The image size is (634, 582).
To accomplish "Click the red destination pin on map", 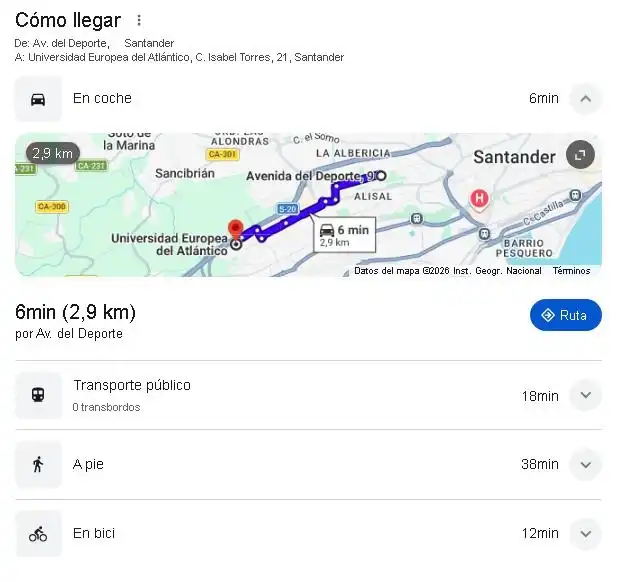I will 236,230.
